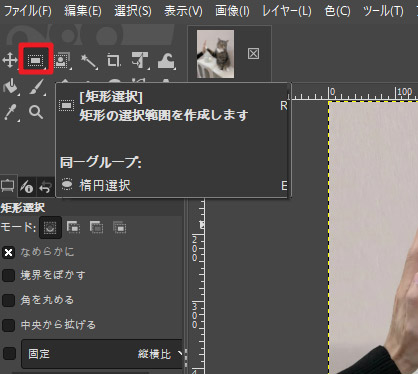
Task: Switch to the Device Status dock tab
Action: [x=26, y=186]
